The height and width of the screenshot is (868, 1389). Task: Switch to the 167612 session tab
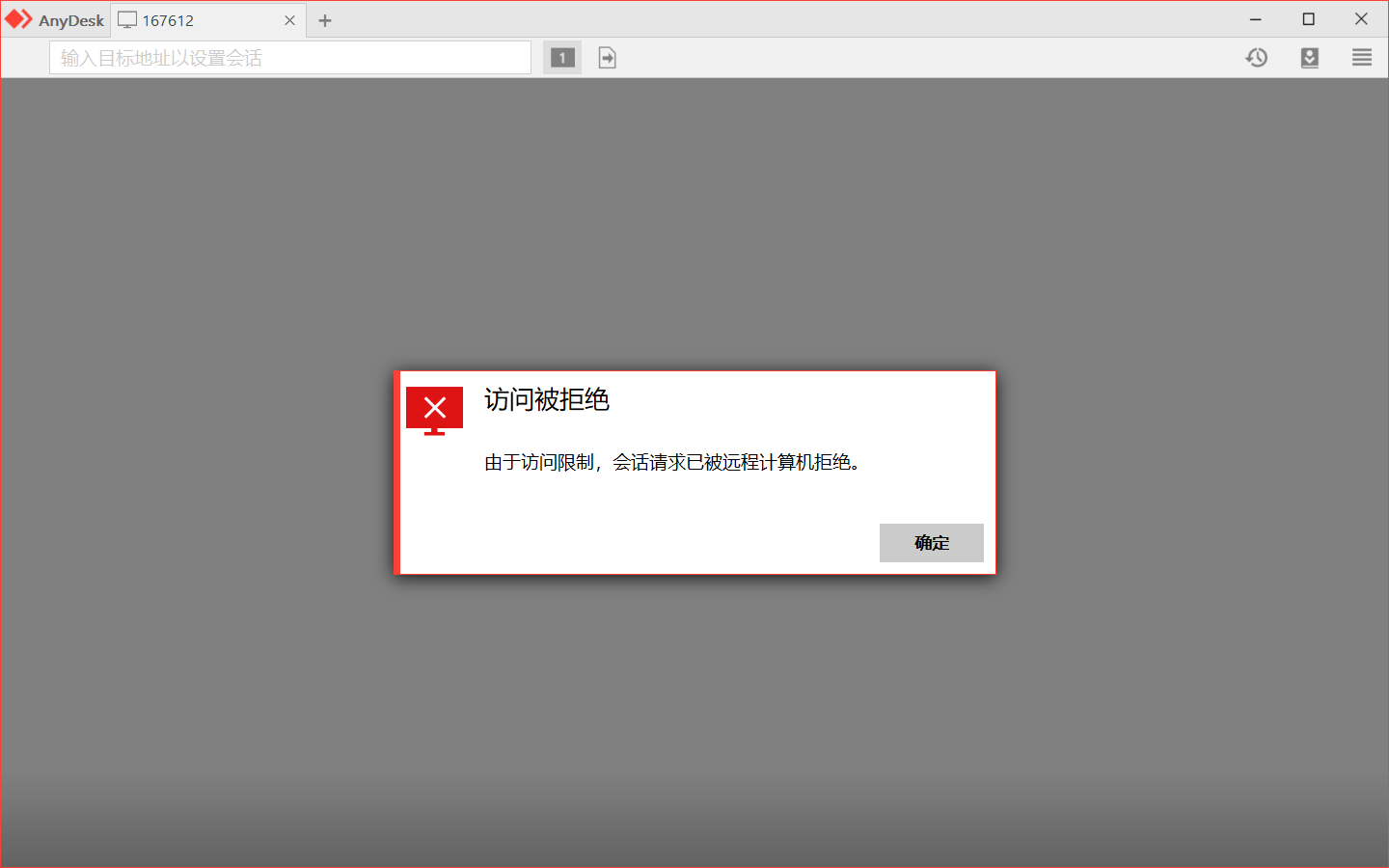coord(208,20)
